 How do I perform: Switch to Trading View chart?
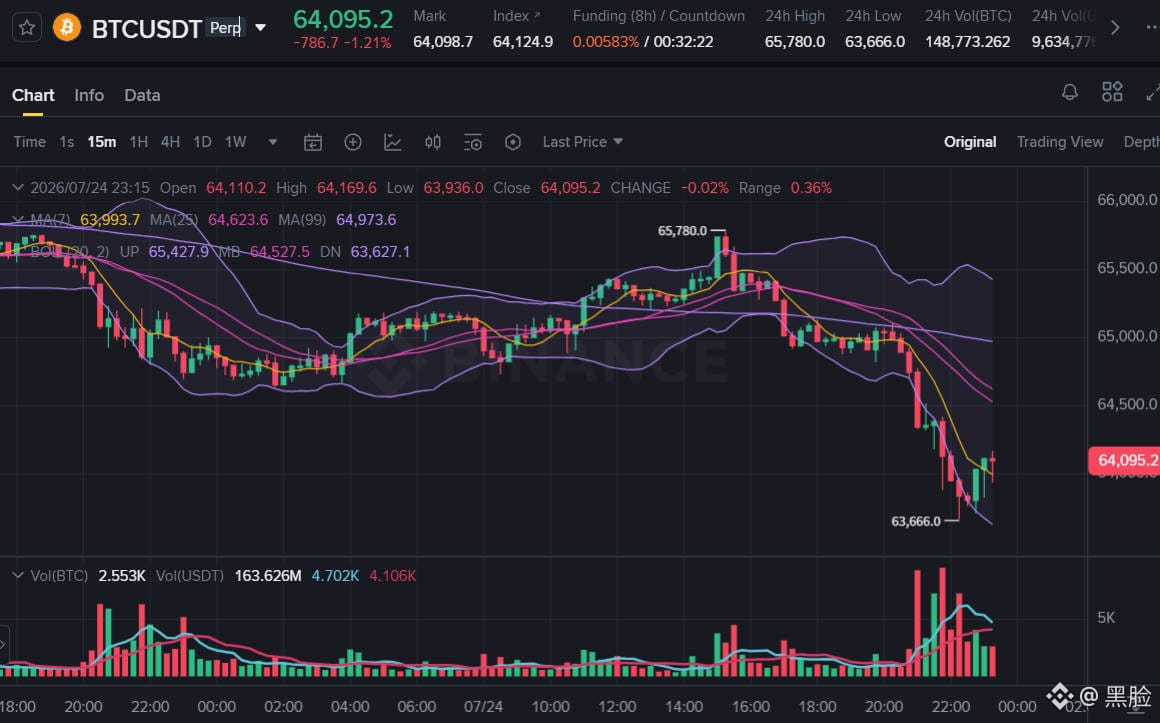coord(1059,142)
